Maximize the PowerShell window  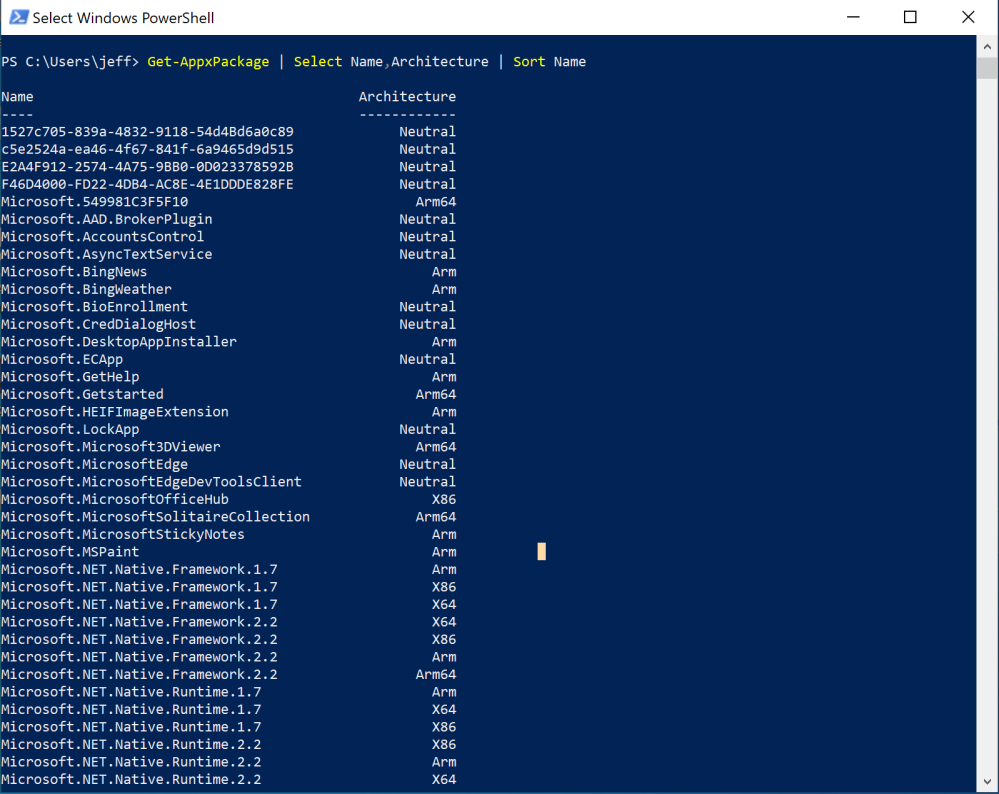click(910, 17)
